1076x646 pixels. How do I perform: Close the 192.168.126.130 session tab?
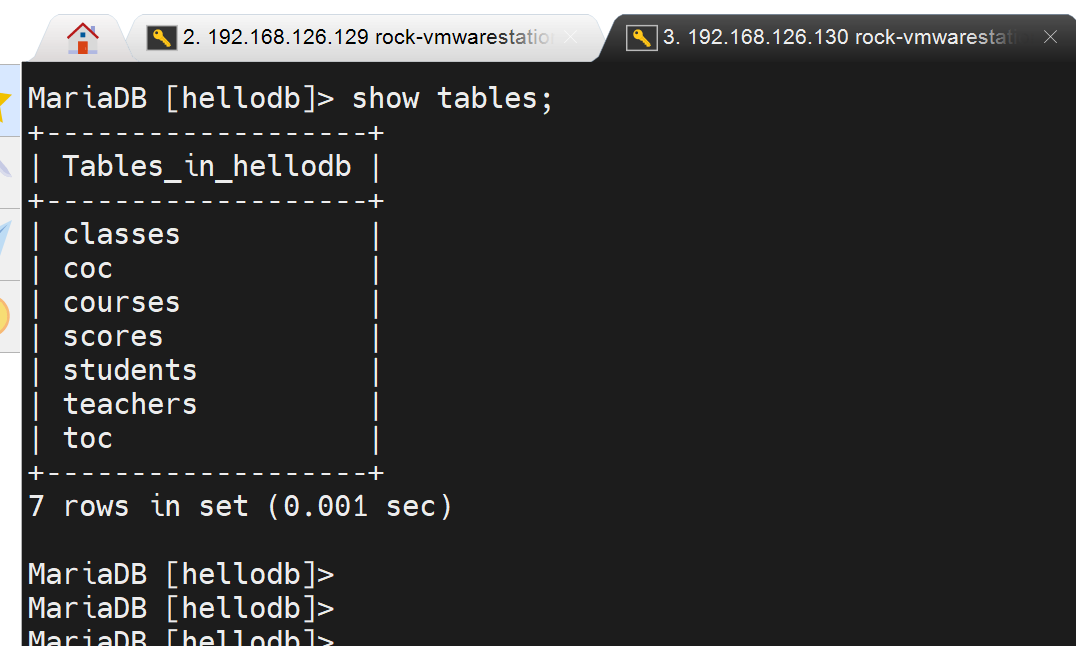click(1050, 38)
